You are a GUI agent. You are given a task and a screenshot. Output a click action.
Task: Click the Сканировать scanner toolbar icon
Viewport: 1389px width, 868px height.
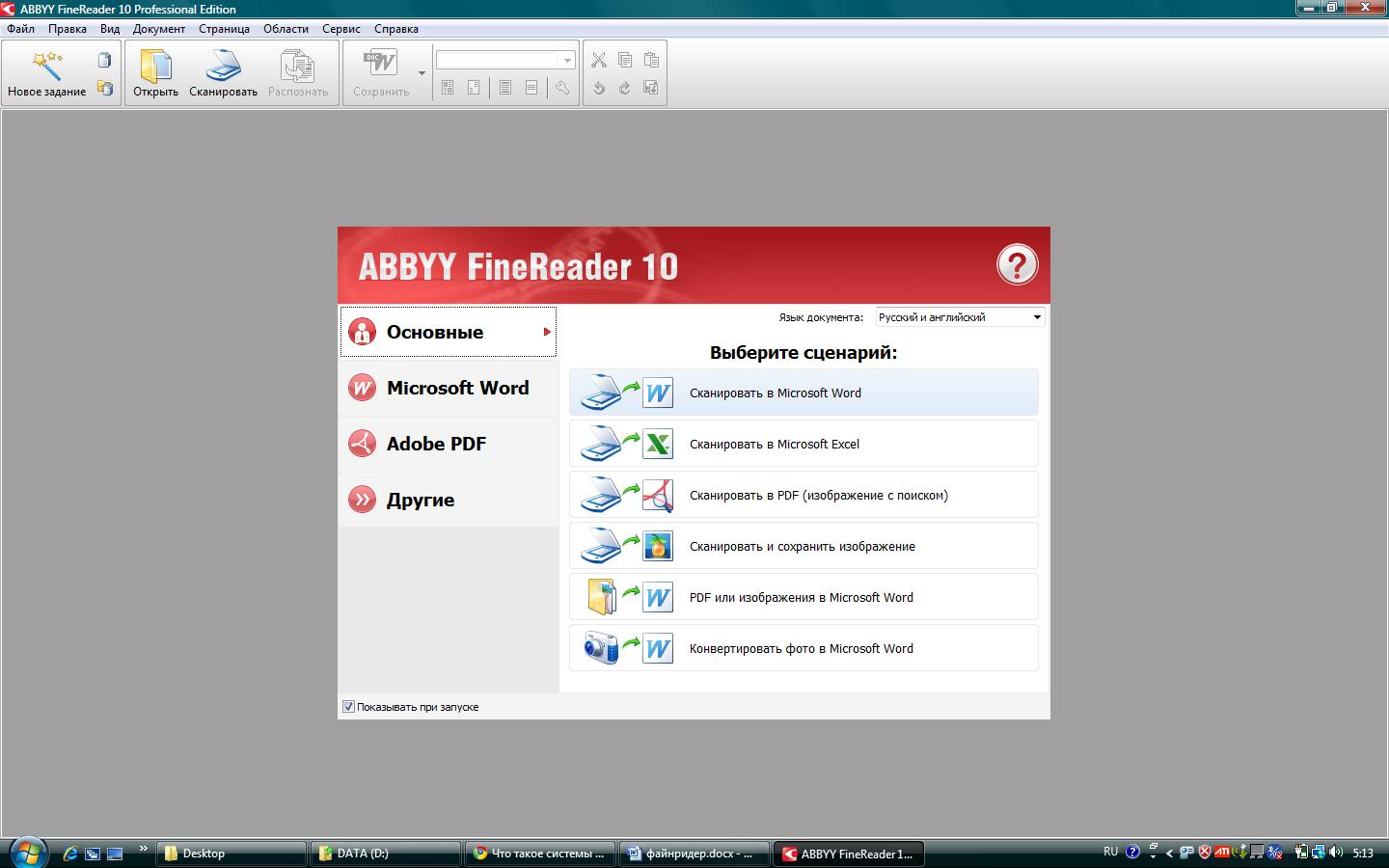223,65
